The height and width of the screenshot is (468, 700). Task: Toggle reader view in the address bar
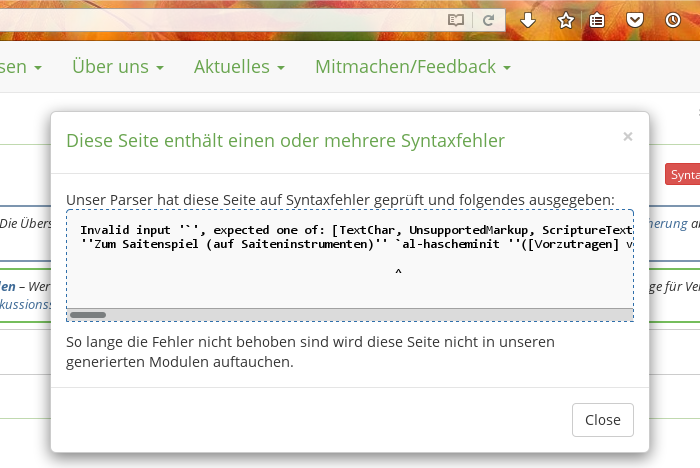[456, 20]
